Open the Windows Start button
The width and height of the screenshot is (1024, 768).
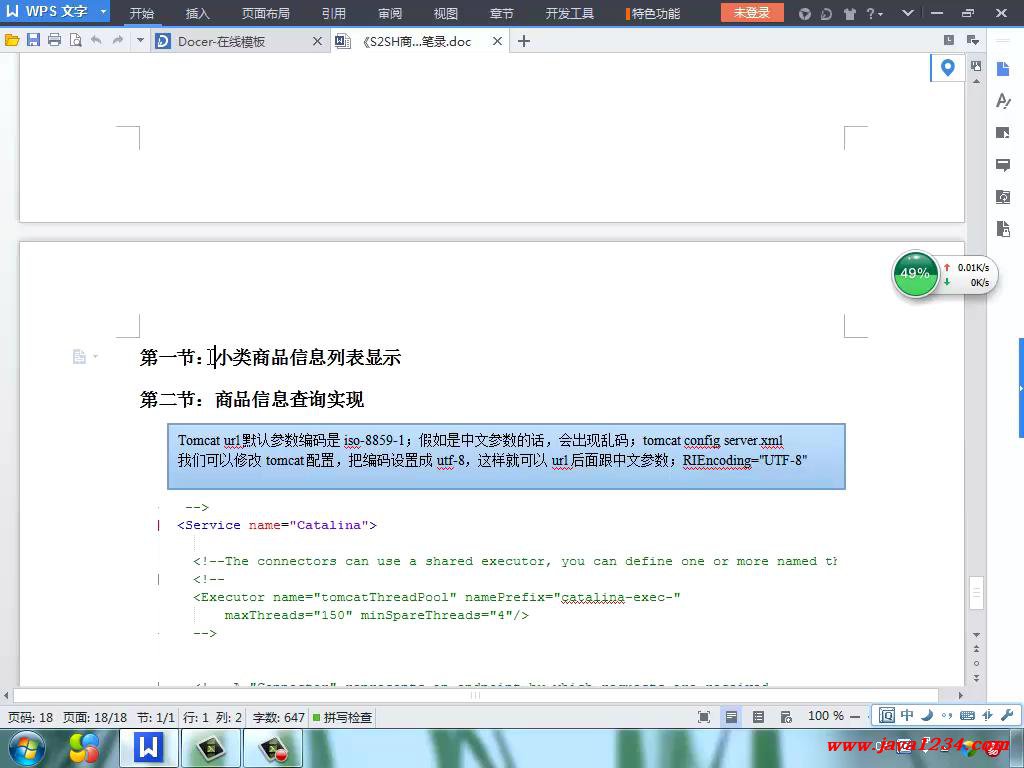pos(25,748)
